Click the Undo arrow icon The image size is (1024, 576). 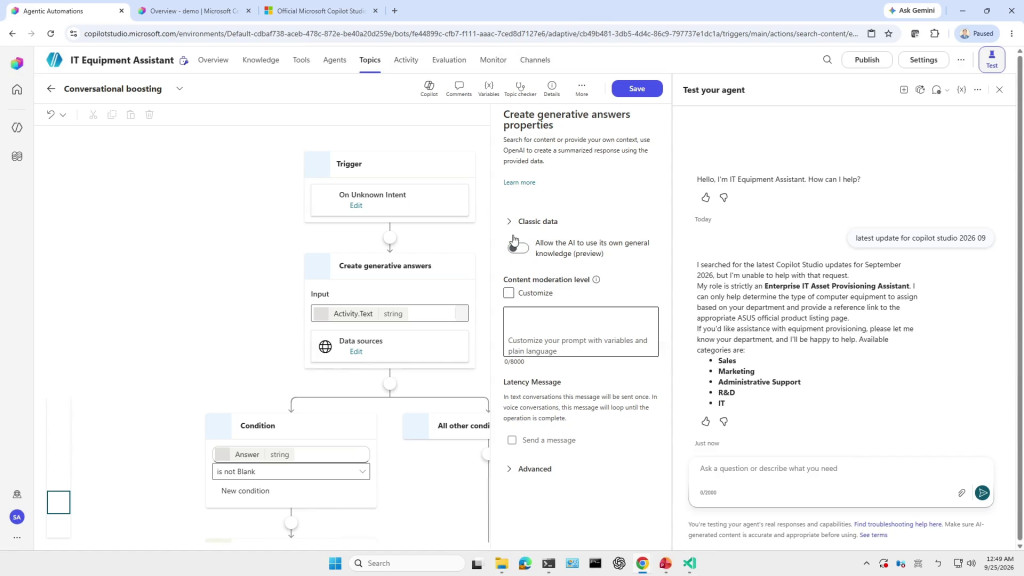50,114
